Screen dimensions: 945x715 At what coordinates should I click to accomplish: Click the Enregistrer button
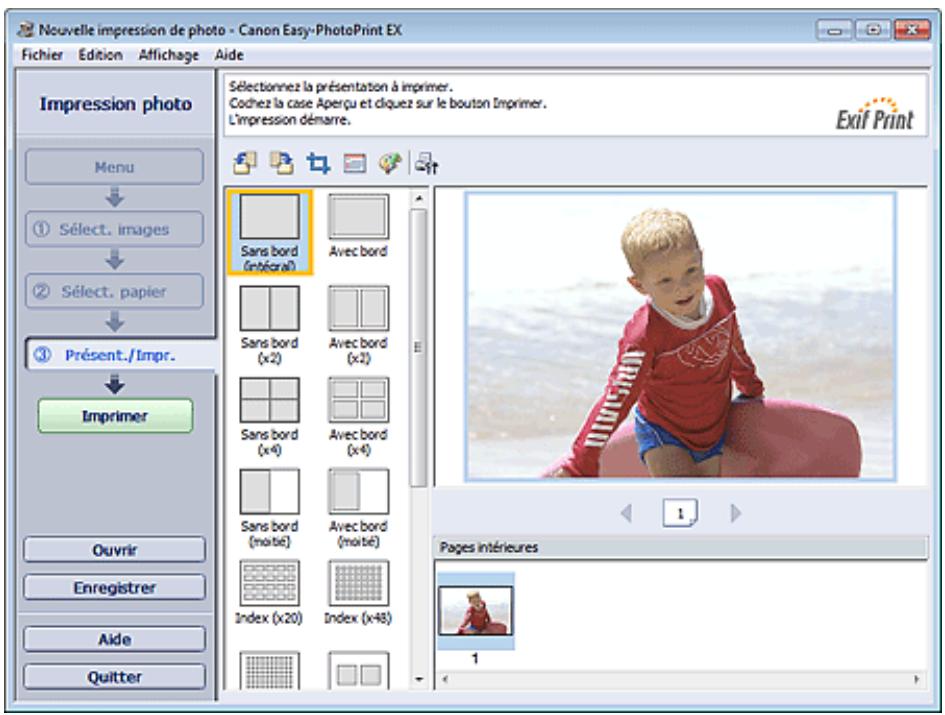(x=115, y=587)
